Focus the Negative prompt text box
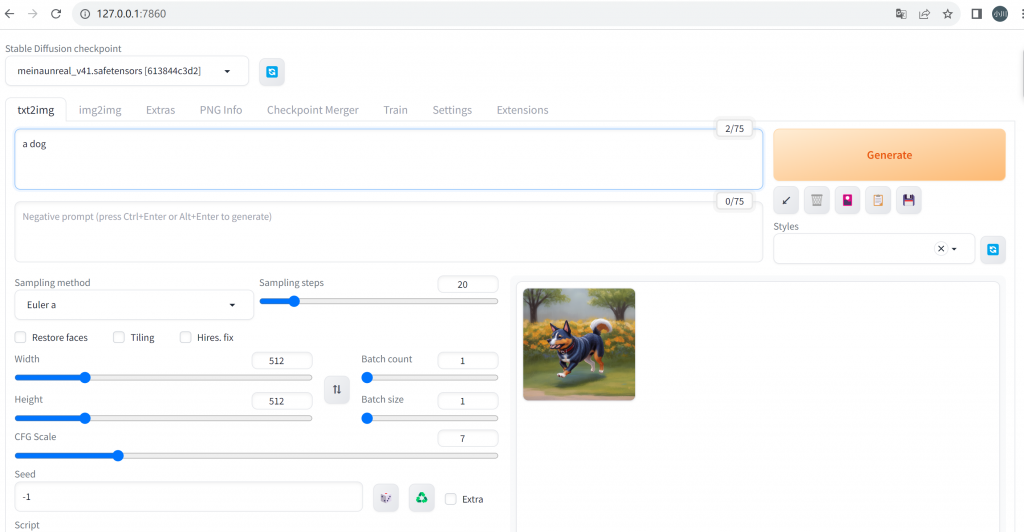The height and width of the screenshot is (532, 1024). pos(389,232)
